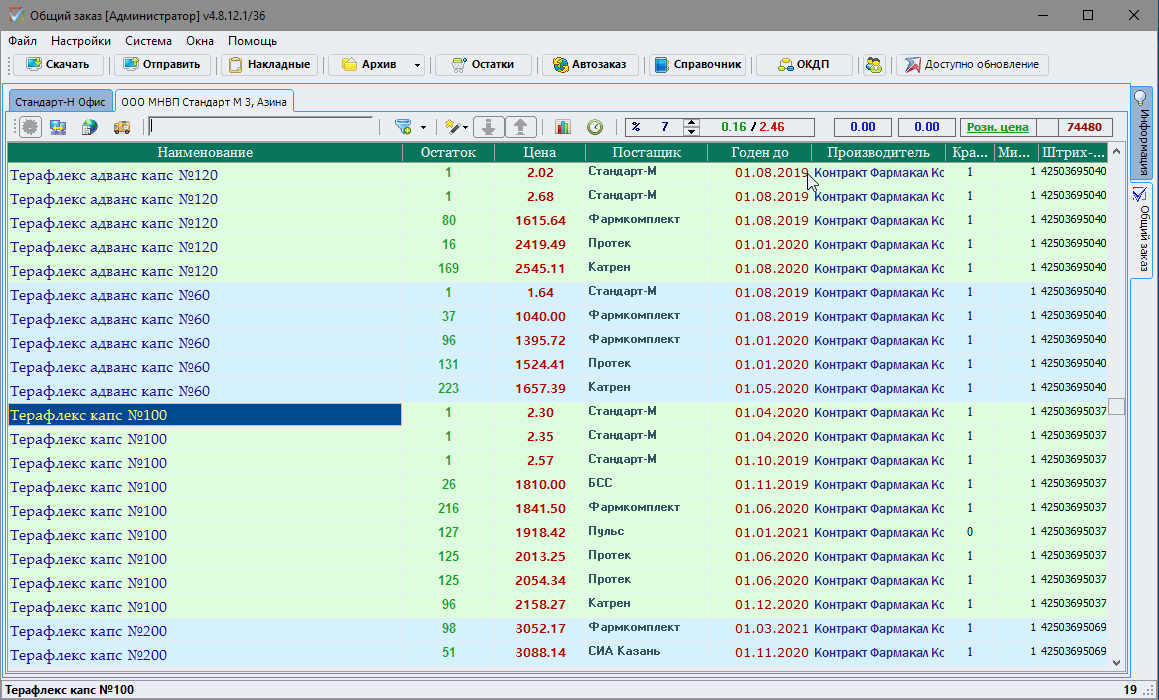Image resolution: width=1159 pixels, height=700 pixels.
Task: Click the ОКДП button
Action: pos(804,64)
